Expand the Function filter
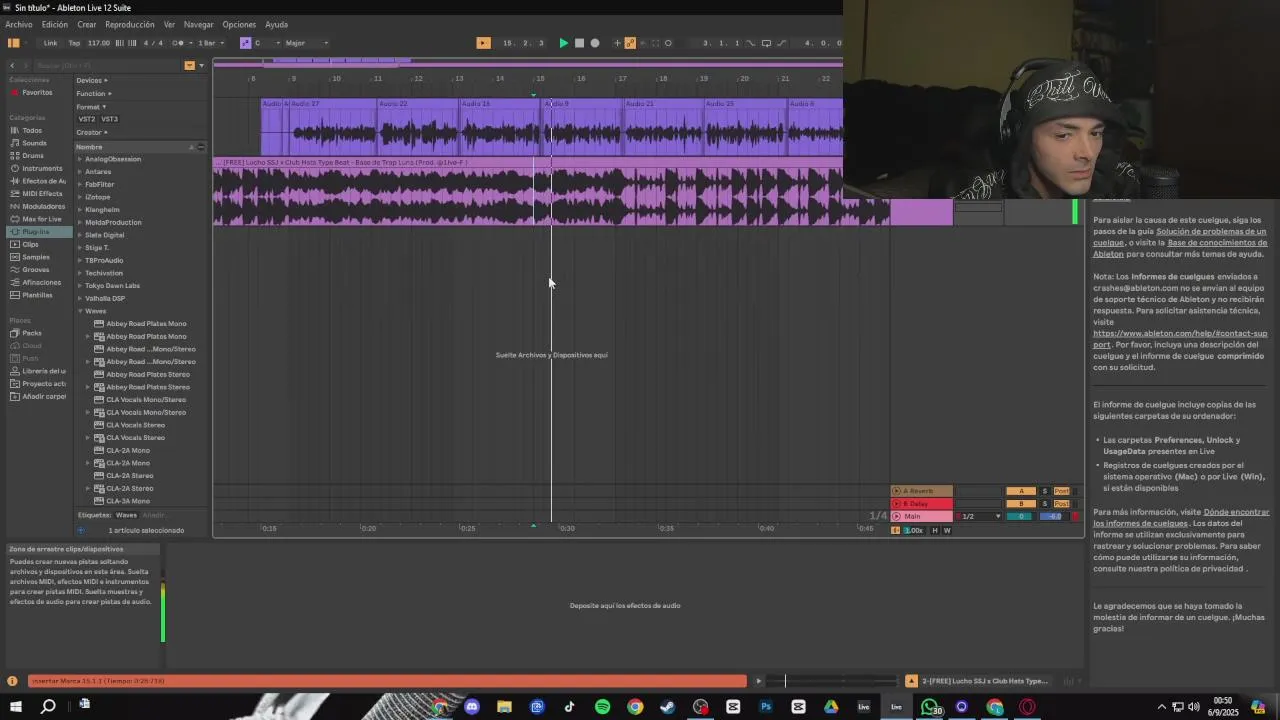This screenshot has width=1280, height=720. (x=94, y=93)
